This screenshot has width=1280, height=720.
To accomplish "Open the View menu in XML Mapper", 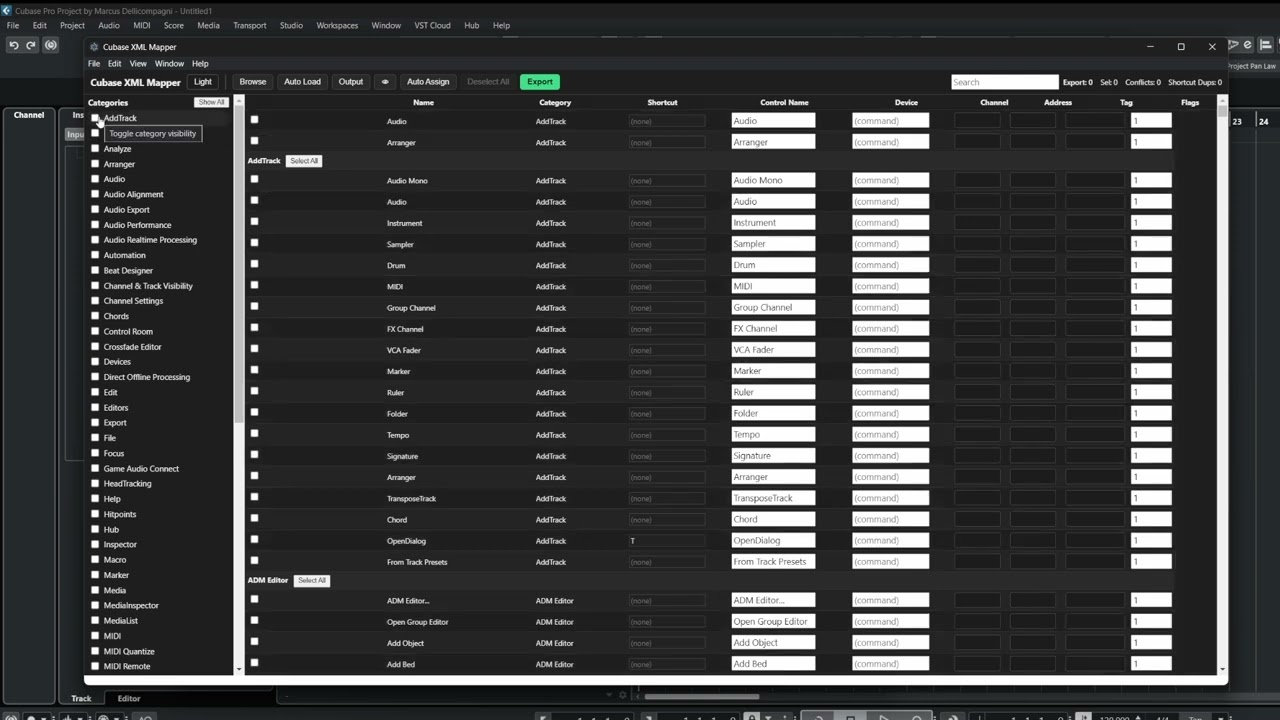I will [x=138, y=63].
